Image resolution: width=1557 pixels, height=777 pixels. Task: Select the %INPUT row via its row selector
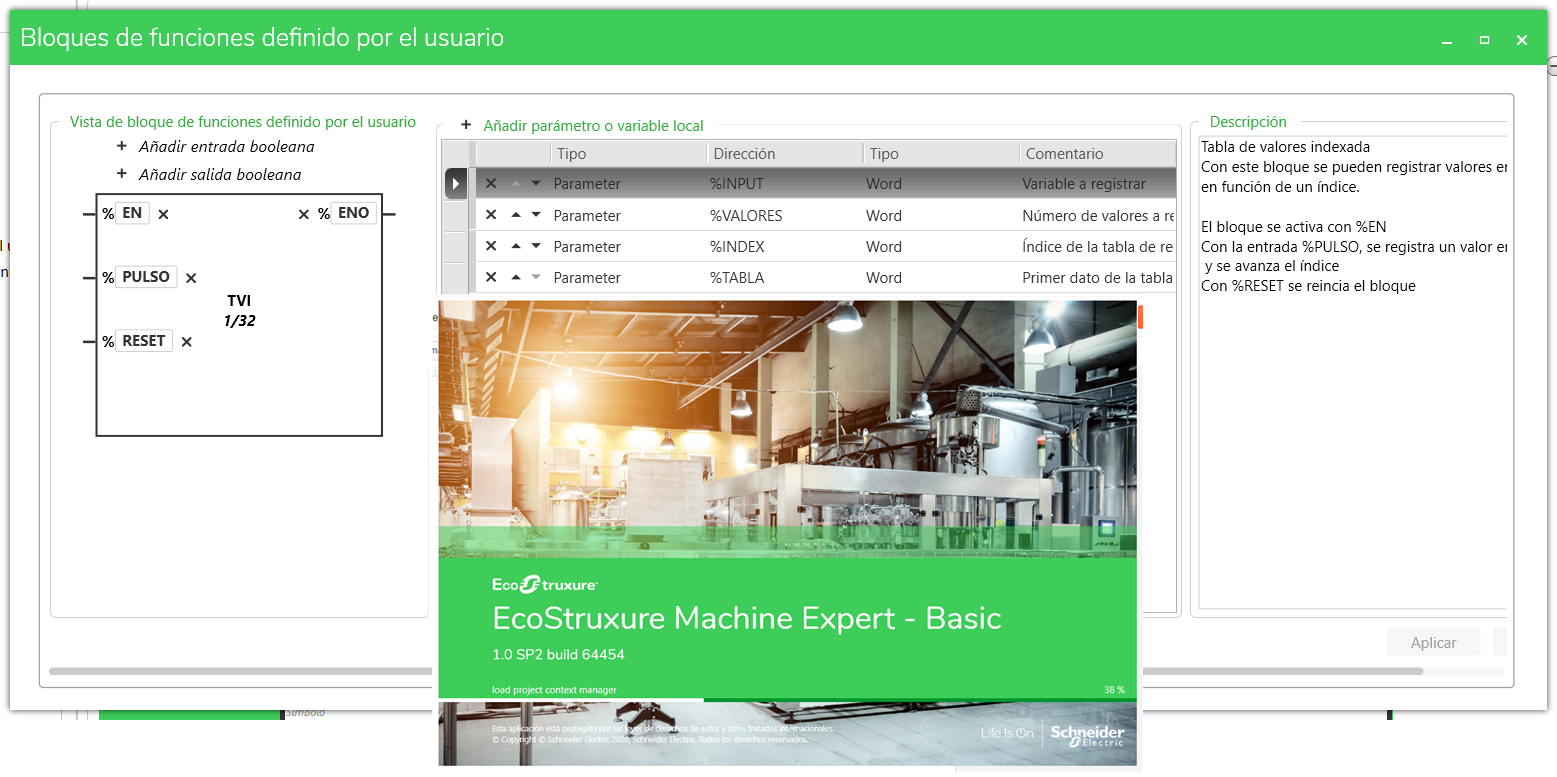pos(455,184)
